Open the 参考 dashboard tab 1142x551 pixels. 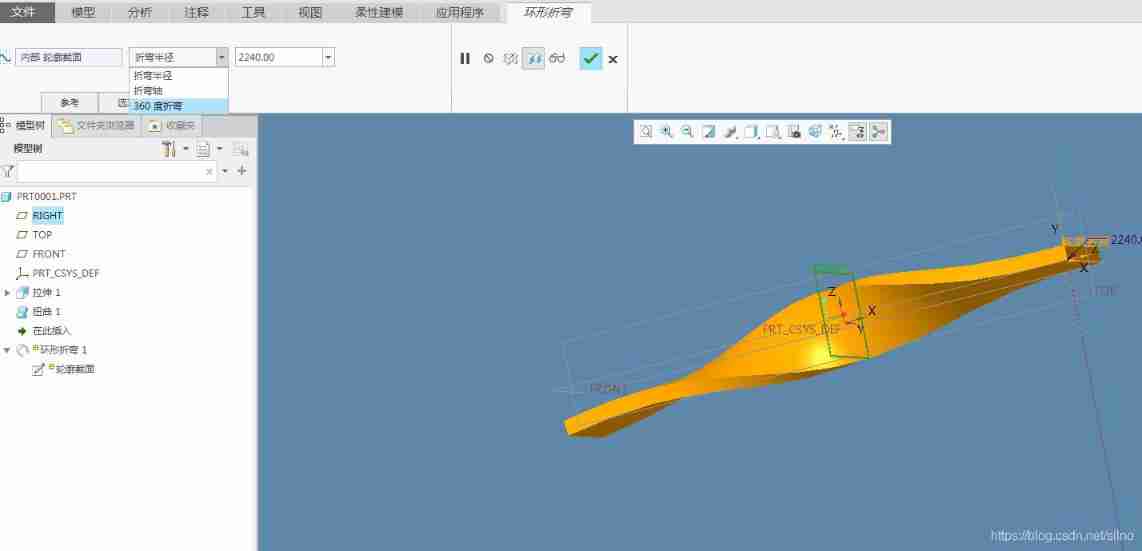pyautogui.click(x=69, y=103)
